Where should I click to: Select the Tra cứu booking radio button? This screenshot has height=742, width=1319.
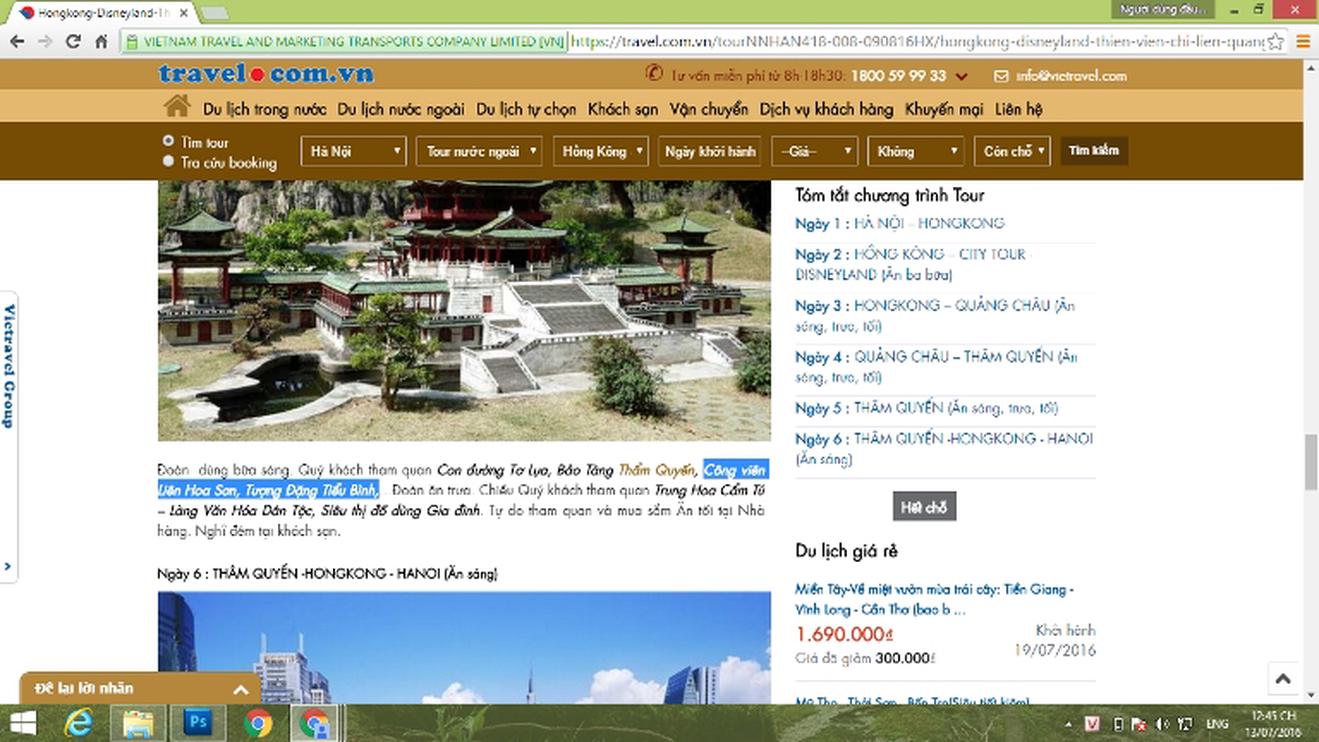point(168,161)
